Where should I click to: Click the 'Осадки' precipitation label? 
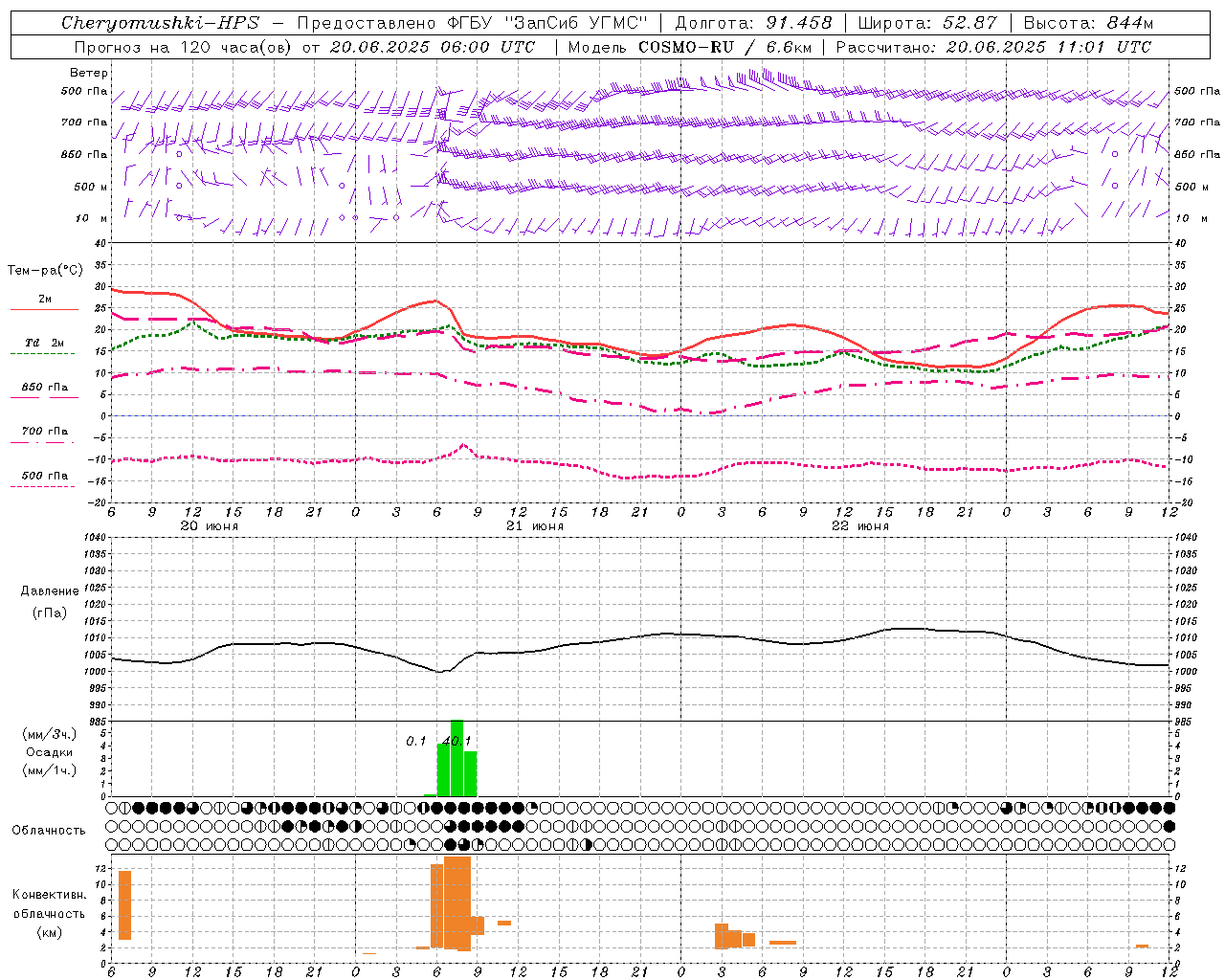point(50,752)
